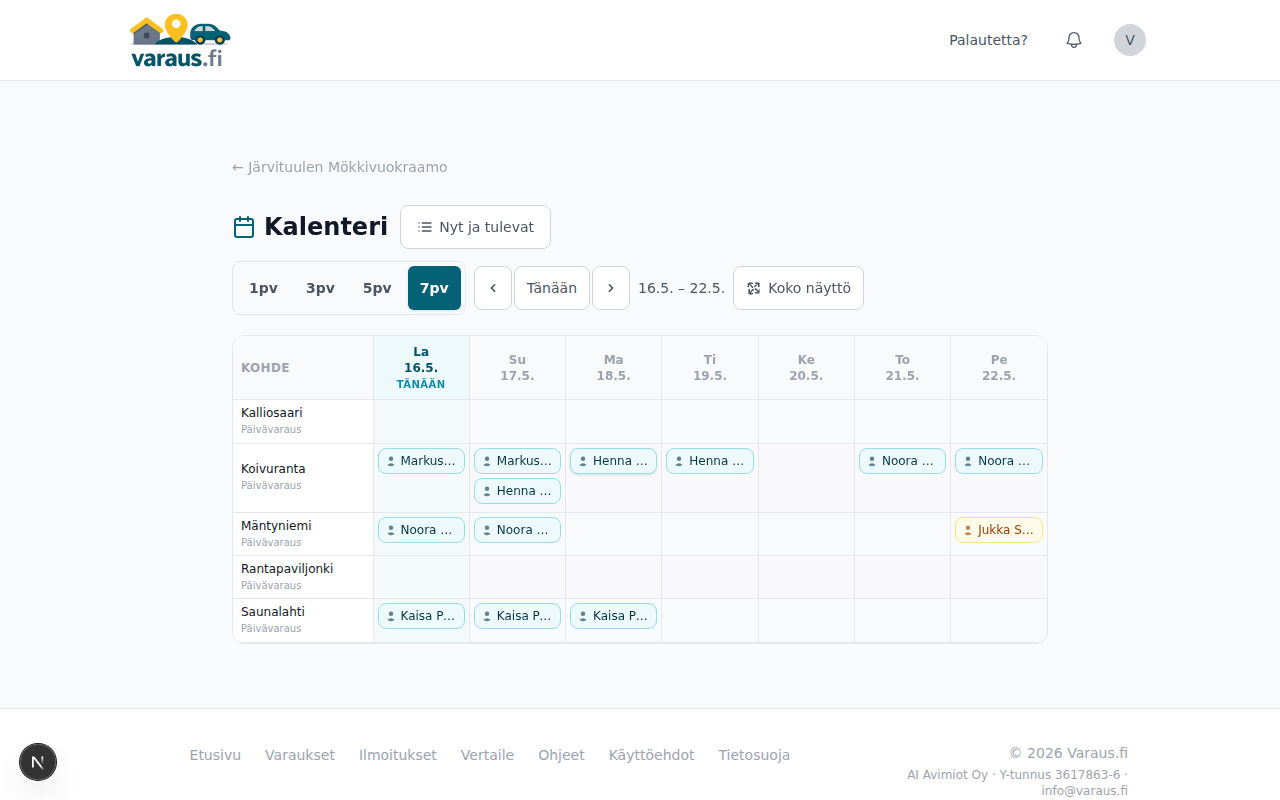
Task: Switch to the 1pv day view
Action: [x=264, y=288]
